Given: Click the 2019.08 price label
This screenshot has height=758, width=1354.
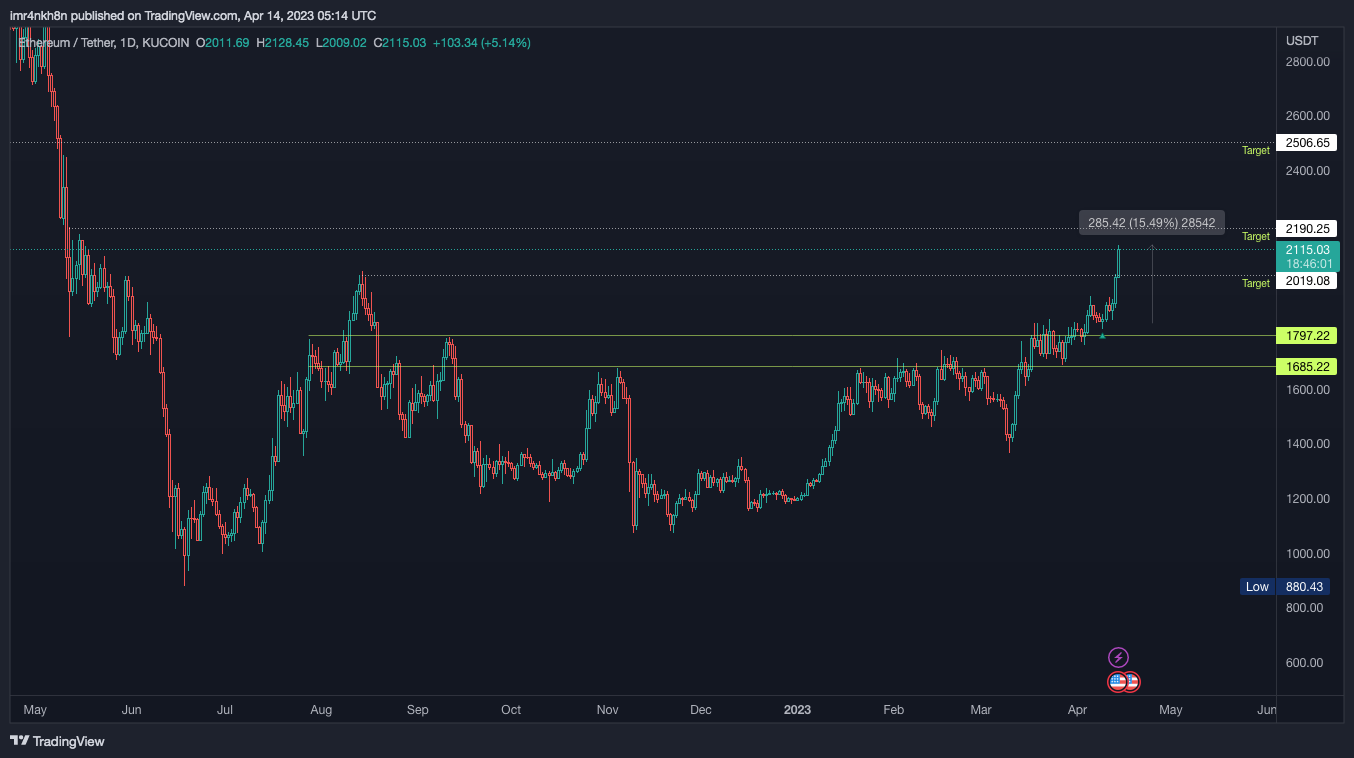Looking at the screenshot, I should click(1307, 281).
